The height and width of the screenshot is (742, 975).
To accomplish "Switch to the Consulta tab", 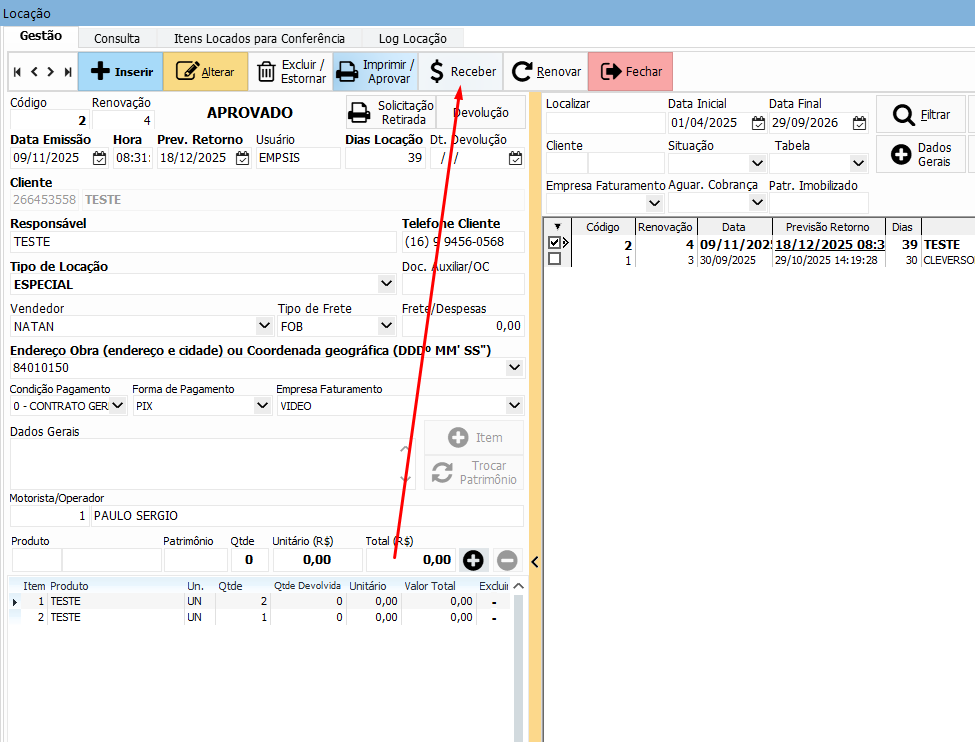I will point(117,38).
